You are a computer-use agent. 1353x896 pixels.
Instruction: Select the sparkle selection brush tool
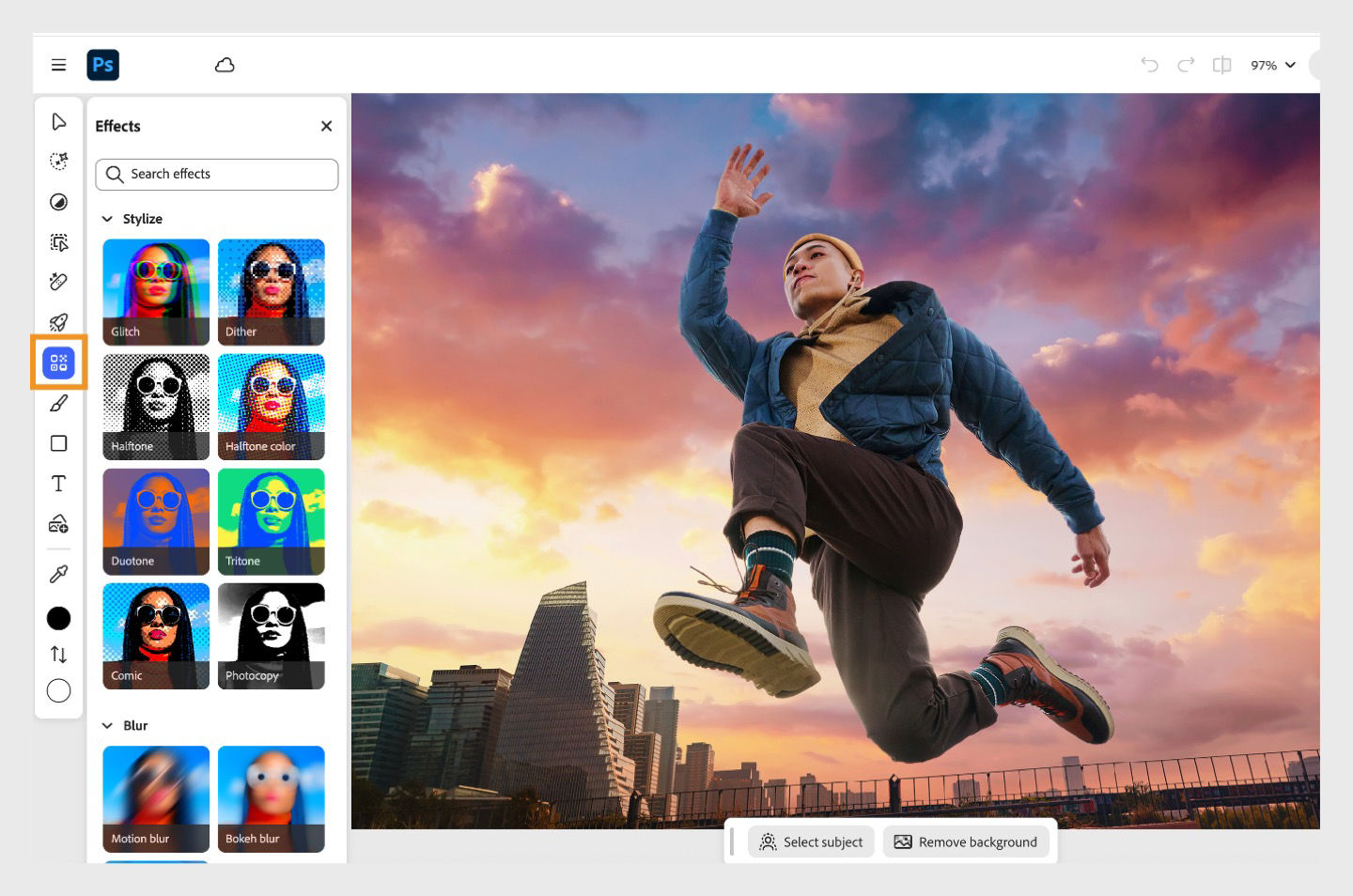click(x=58, y=162)
